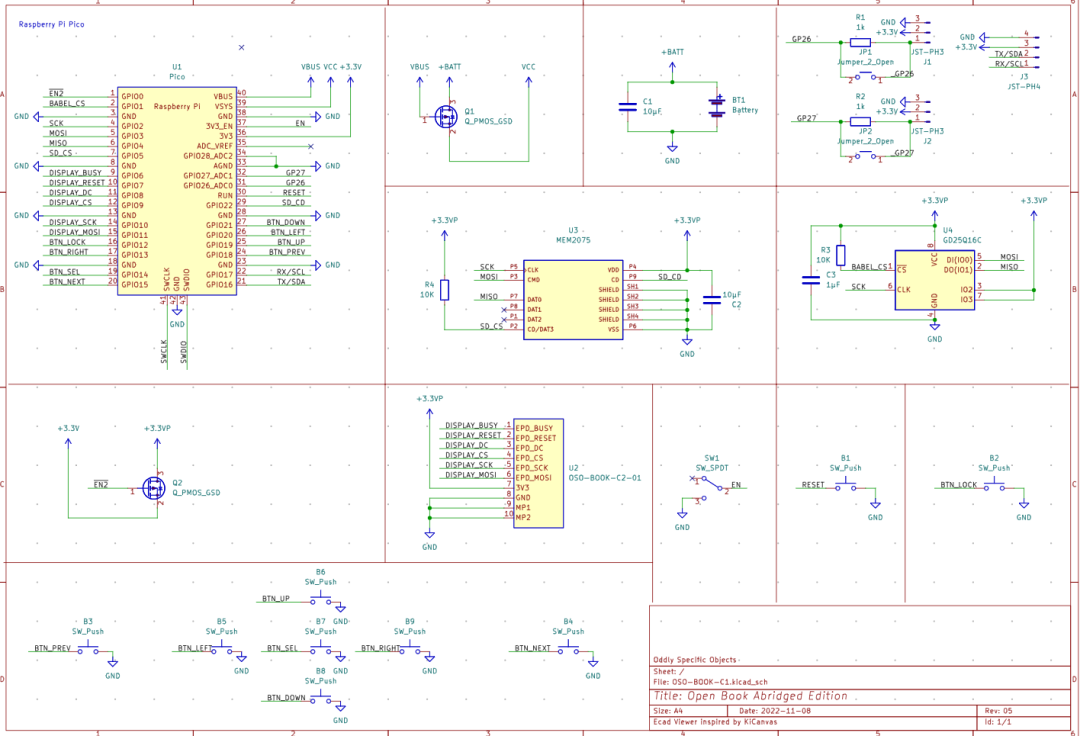Click the U4 GD25Q16C flash chip body
Screen dimensions: 1080x736
coord(934,280)
